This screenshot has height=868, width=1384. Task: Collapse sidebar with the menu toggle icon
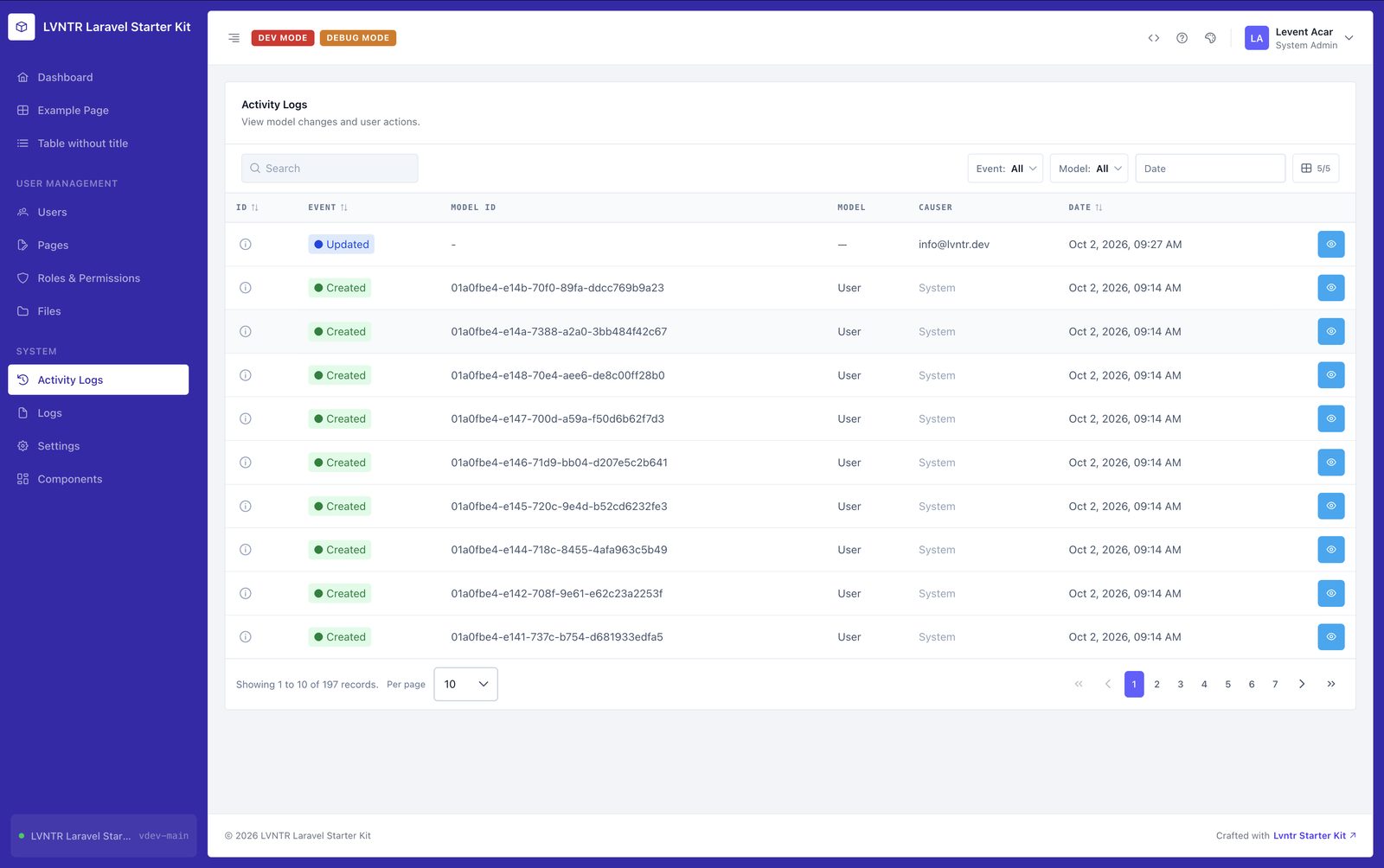[234, 38]
